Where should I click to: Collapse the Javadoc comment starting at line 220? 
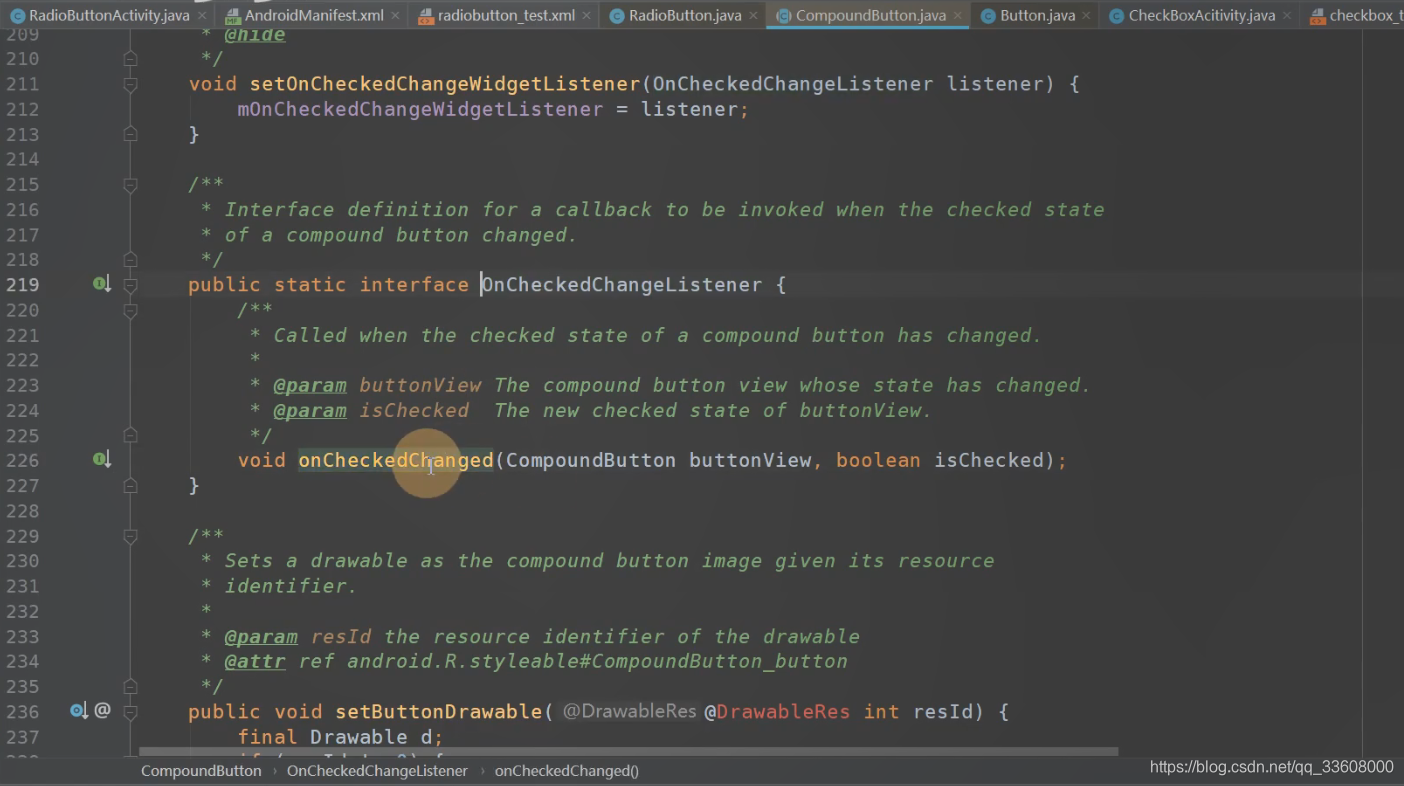pos(130,310)
